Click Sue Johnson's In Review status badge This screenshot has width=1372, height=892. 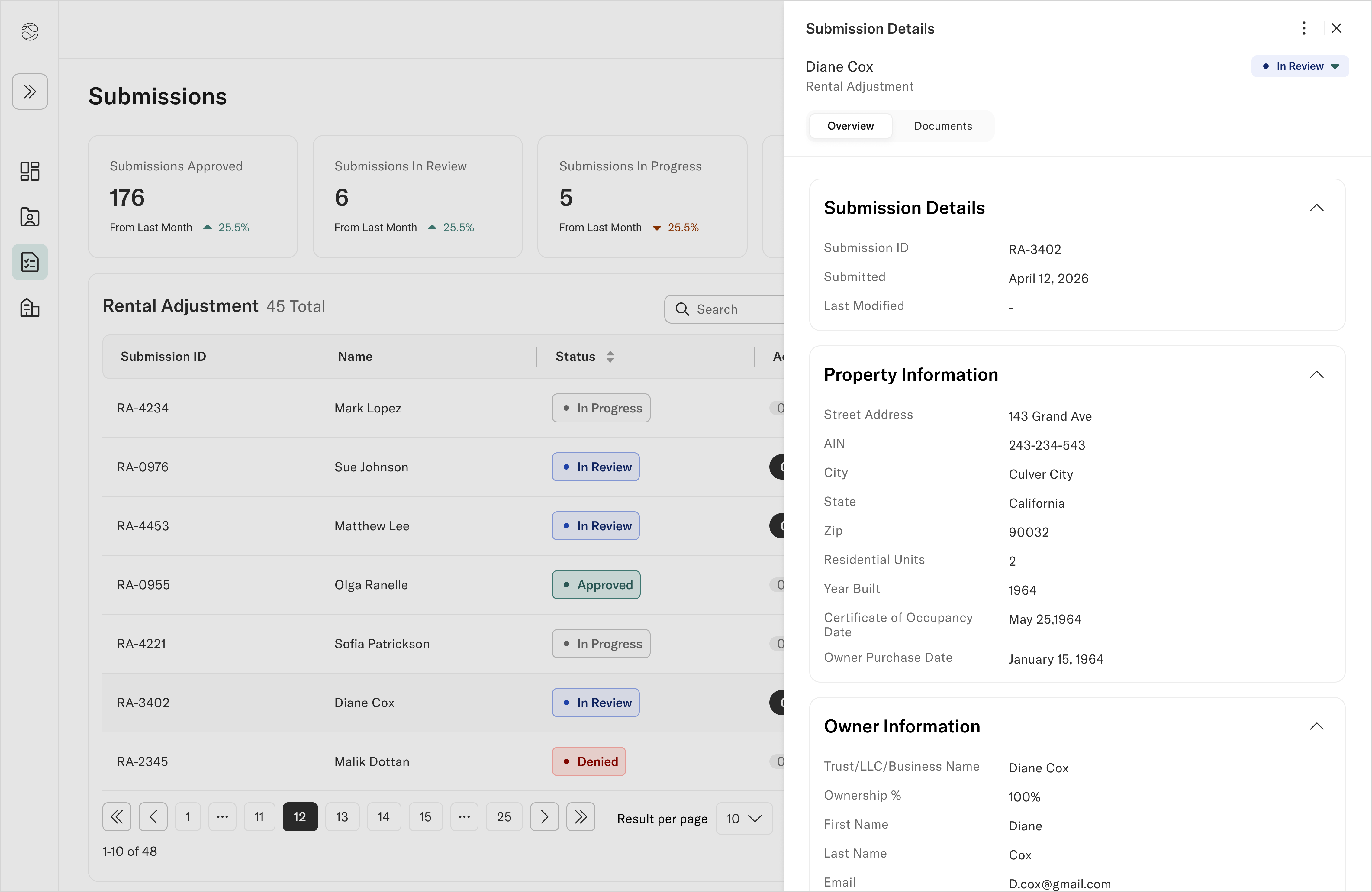point(595,467)
